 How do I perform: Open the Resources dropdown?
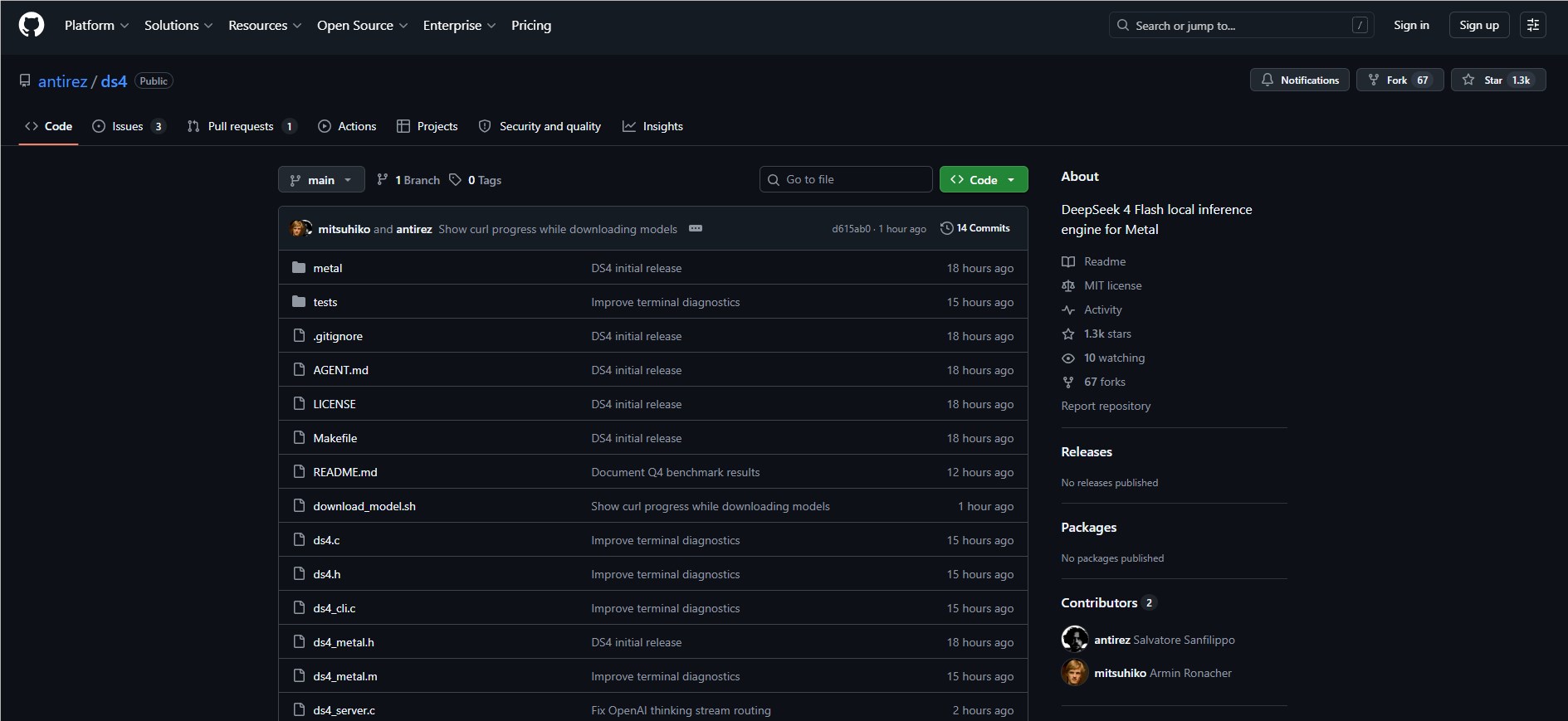(x=265, y=25)
